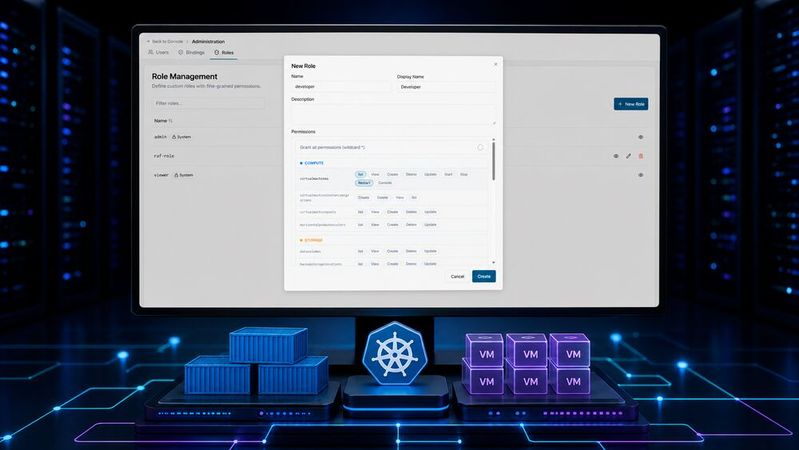Viewport: 799px width, 450px height.
Task: Click the System lock badge on admin
Action: pos(181,137)
